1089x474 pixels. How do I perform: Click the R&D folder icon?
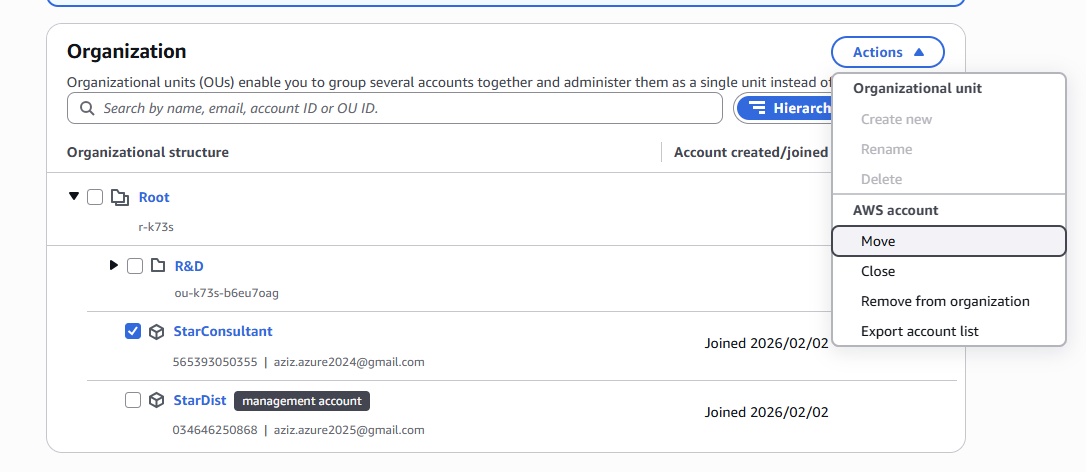pyautogui.click(x=157, y=266)
